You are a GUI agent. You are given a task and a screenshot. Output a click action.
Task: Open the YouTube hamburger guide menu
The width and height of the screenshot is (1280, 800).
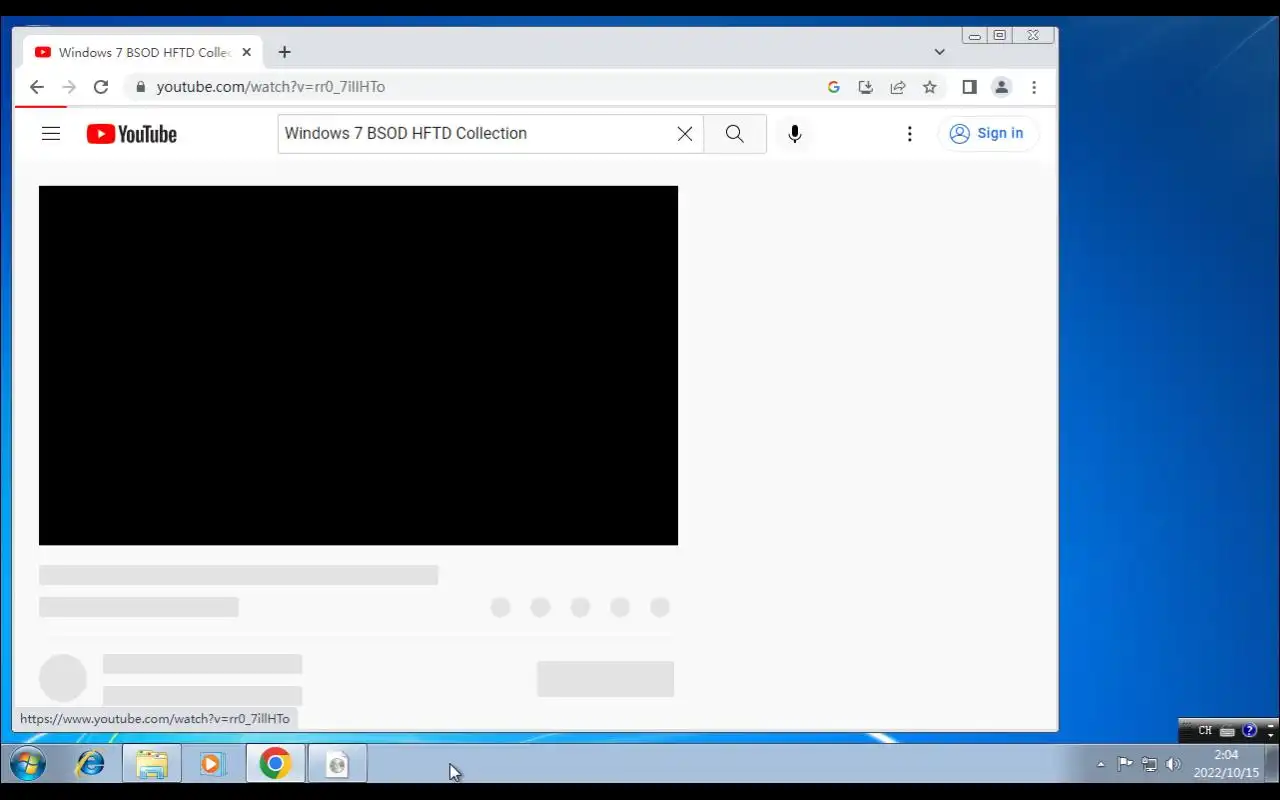coord(51,134)
